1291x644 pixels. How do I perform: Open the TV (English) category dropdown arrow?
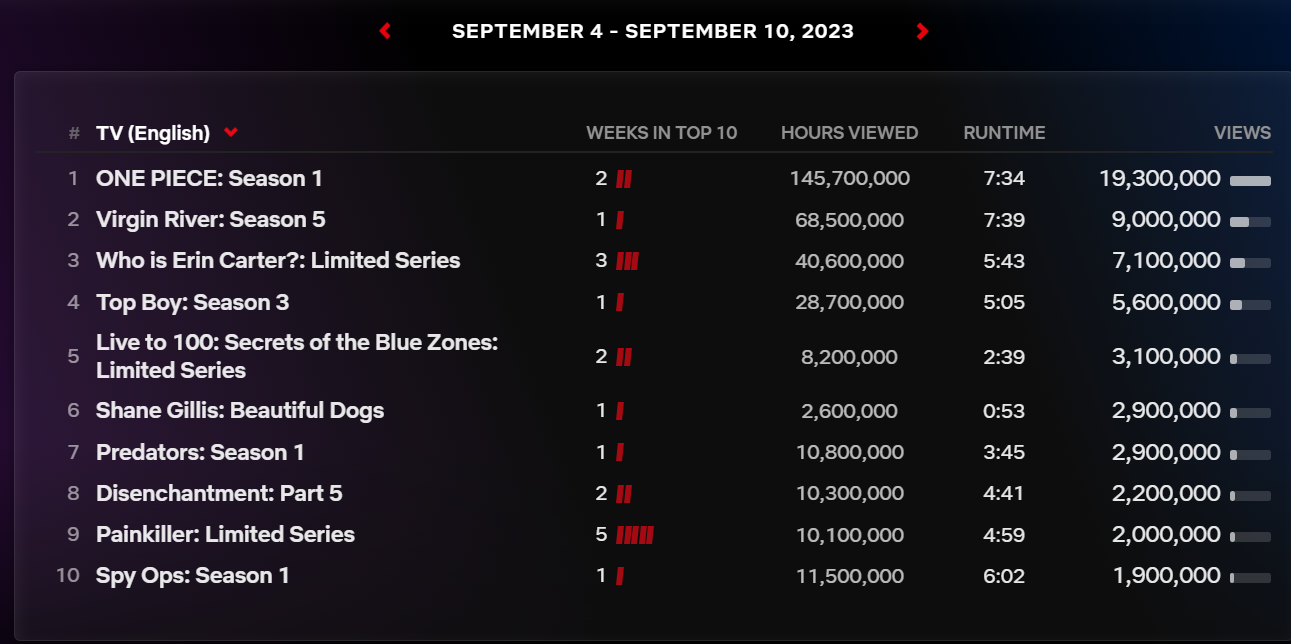(231, 132)
